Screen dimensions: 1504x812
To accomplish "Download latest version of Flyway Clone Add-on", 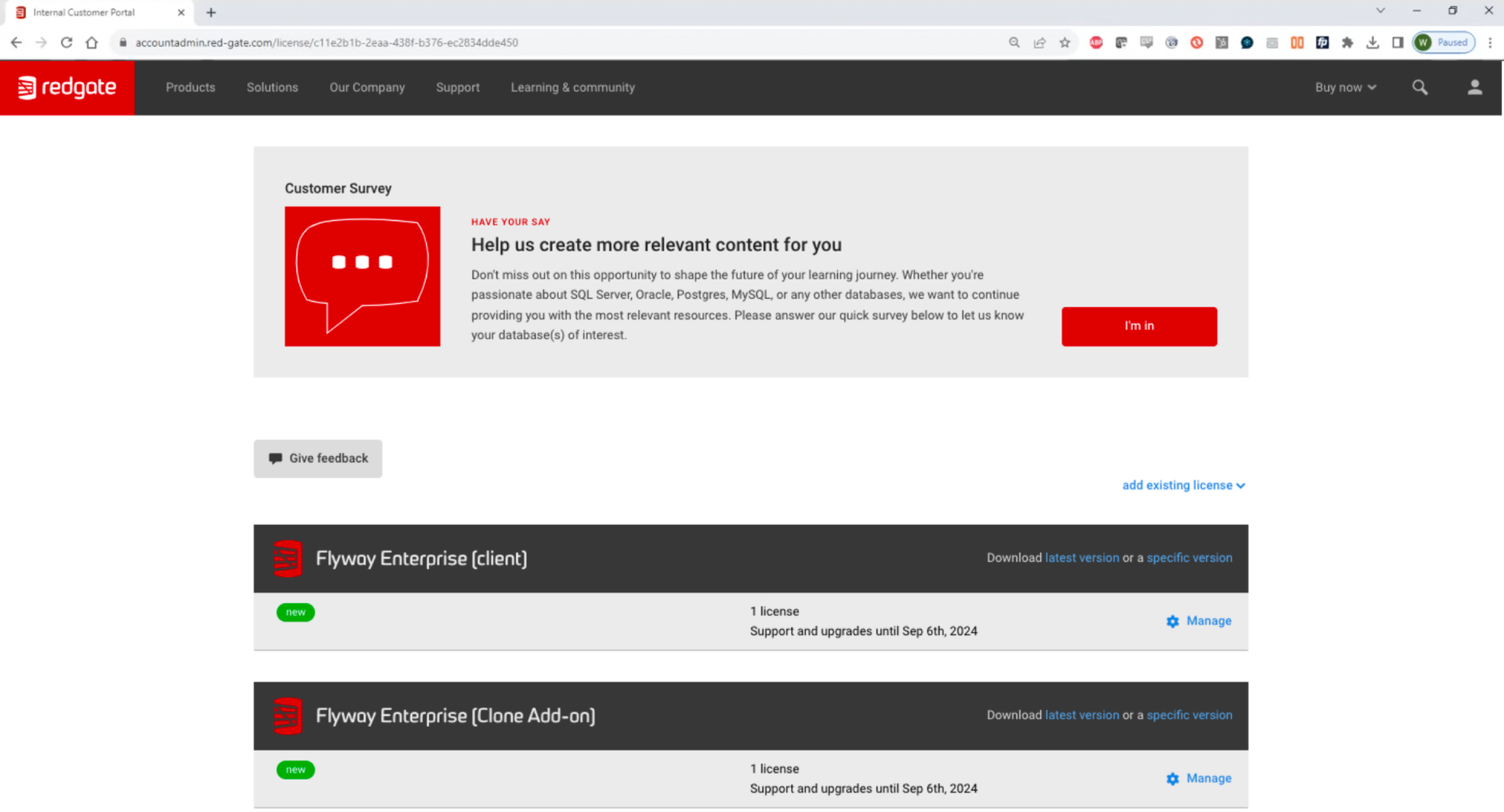I will [x=1081, y=715].
